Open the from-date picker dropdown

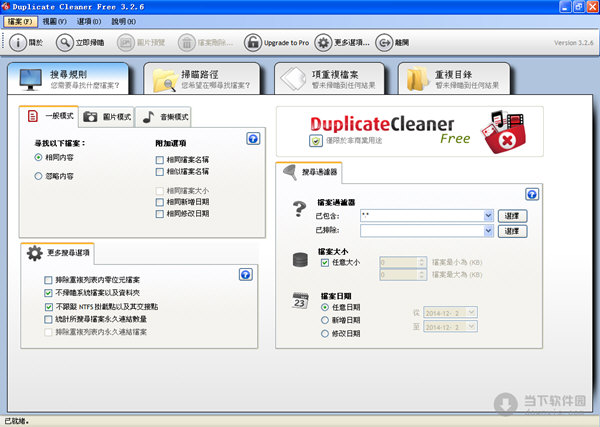pos(472,313)
